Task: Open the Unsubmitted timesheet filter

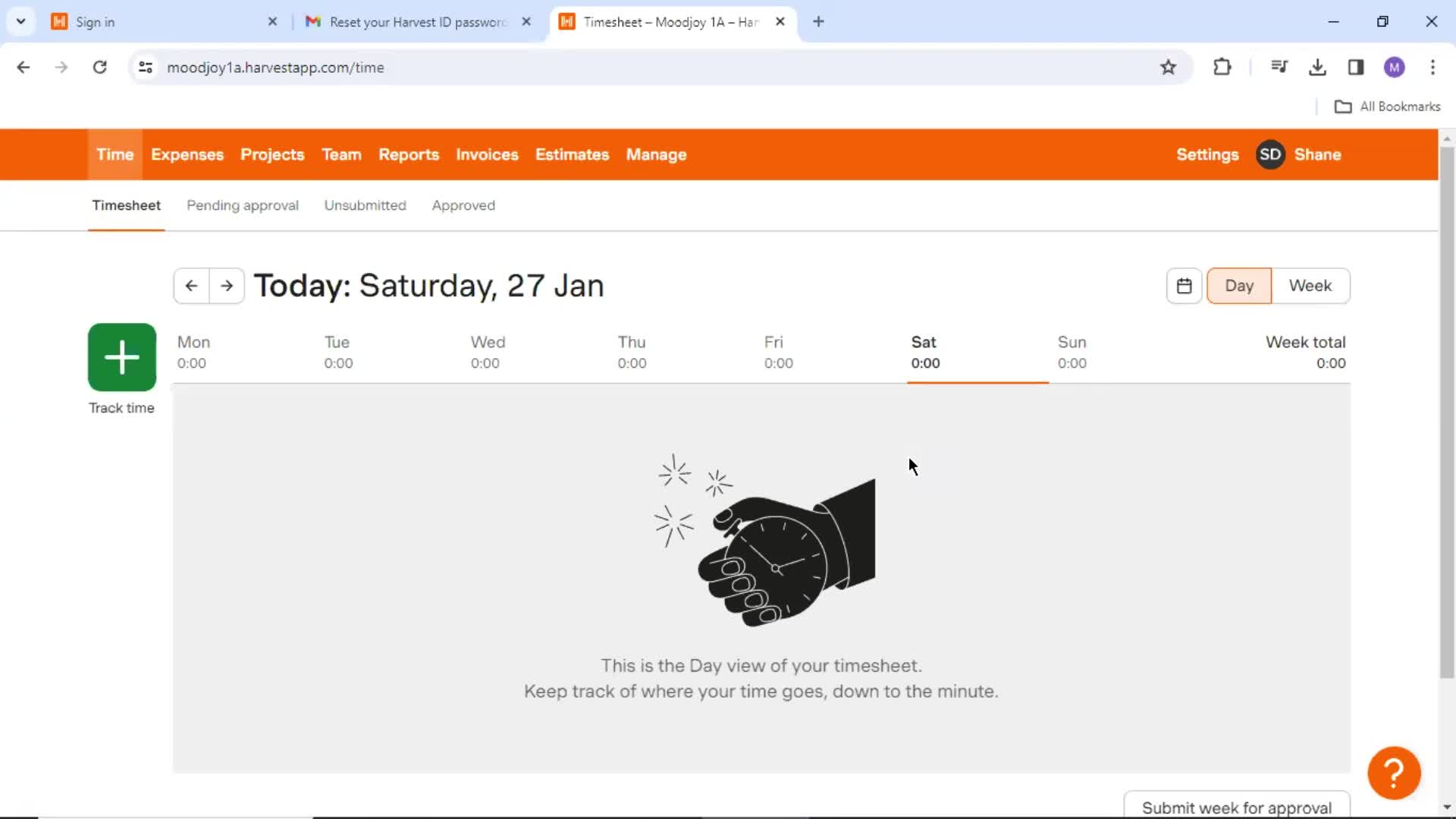Action: click(365, 205)
